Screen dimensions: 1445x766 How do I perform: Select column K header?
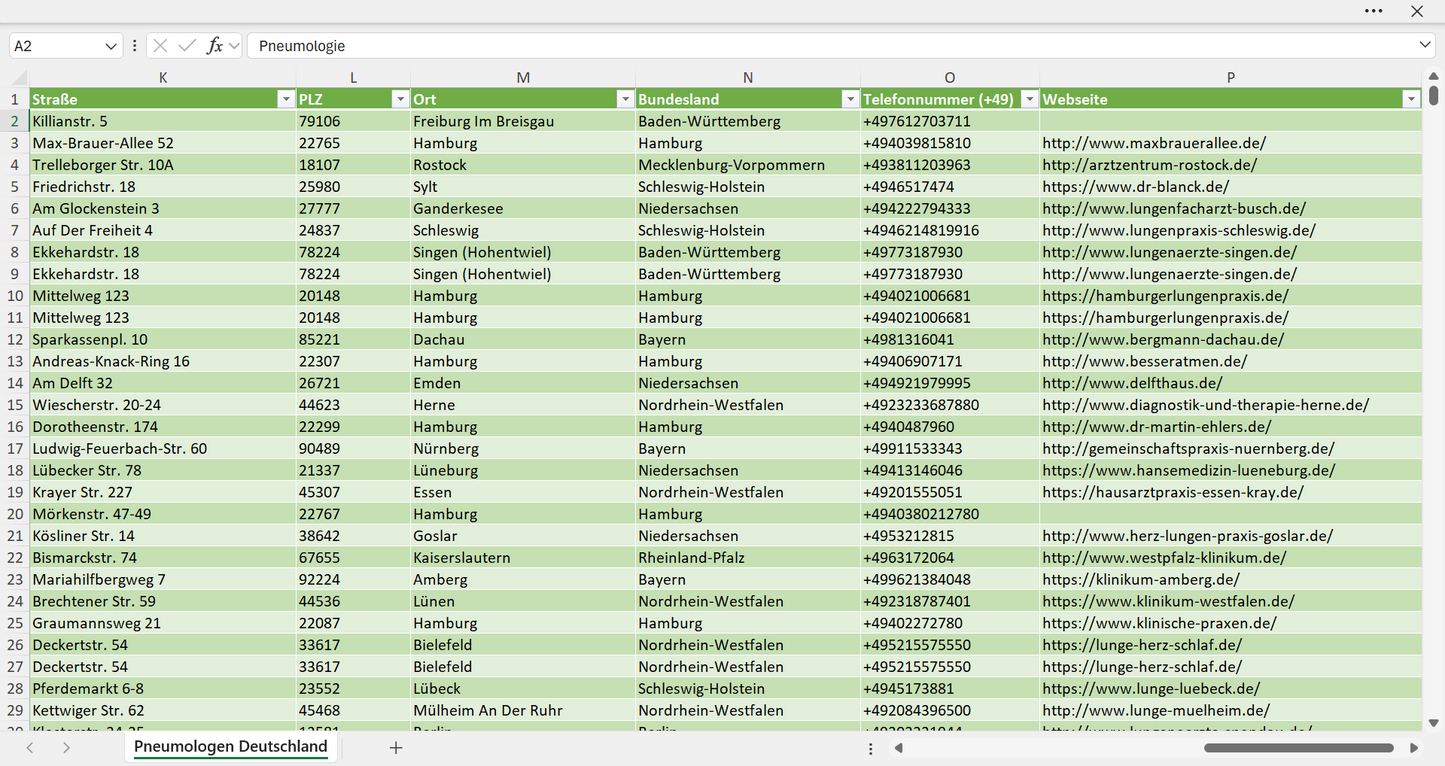click(x=163, y=77)
